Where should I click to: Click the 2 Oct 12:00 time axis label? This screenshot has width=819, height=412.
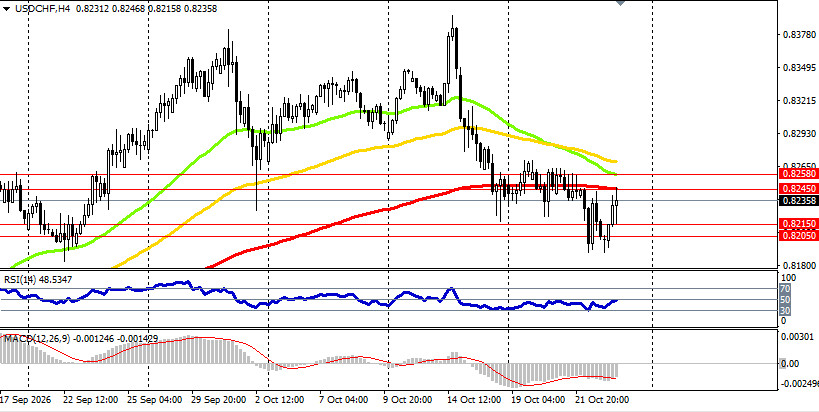click(278, 400)
